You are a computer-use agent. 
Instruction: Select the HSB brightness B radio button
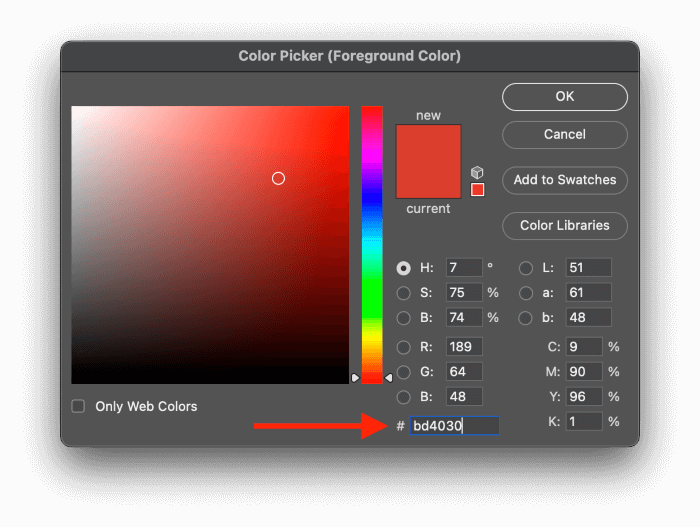(x=404, y=318)
